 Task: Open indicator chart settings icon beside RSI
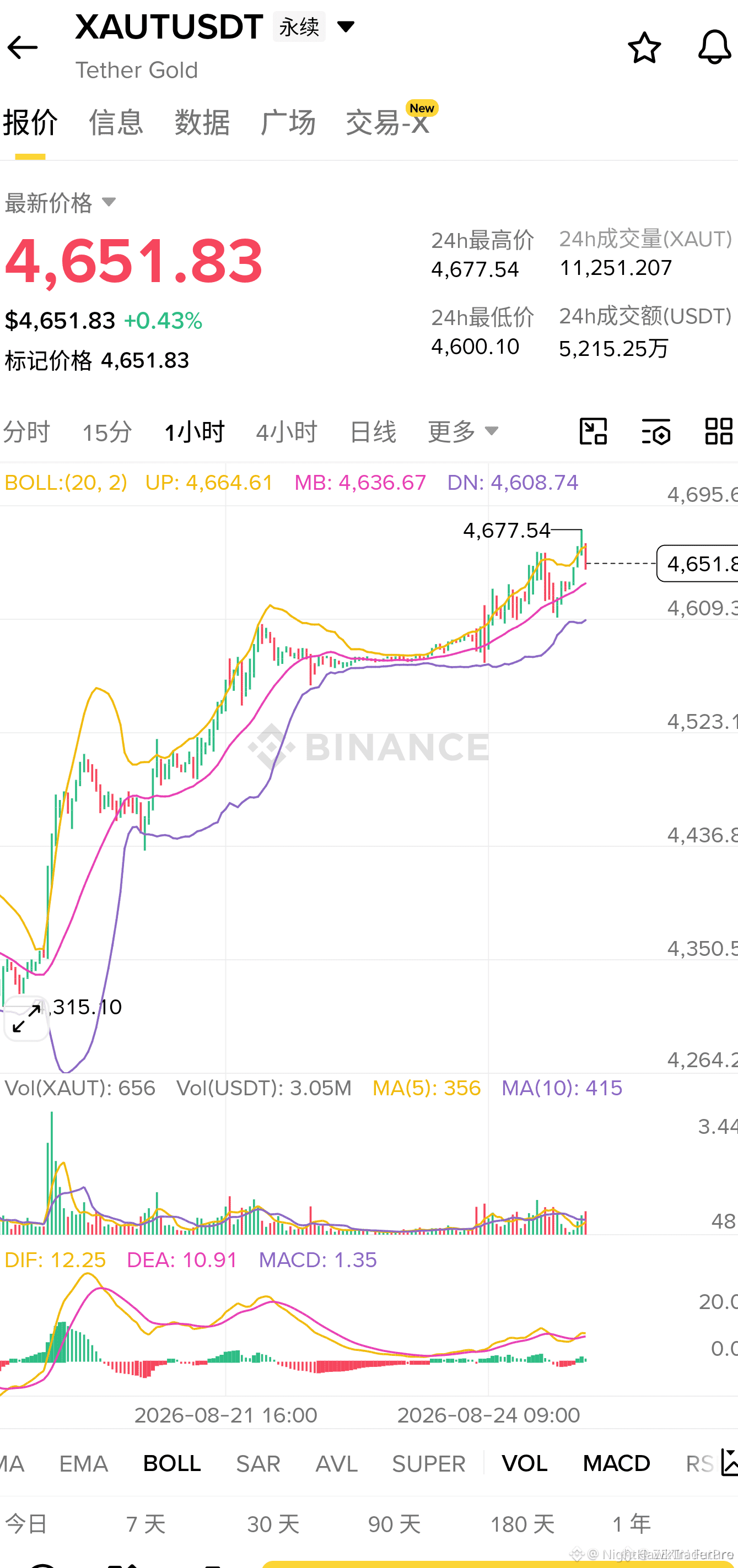point(729,1462)
